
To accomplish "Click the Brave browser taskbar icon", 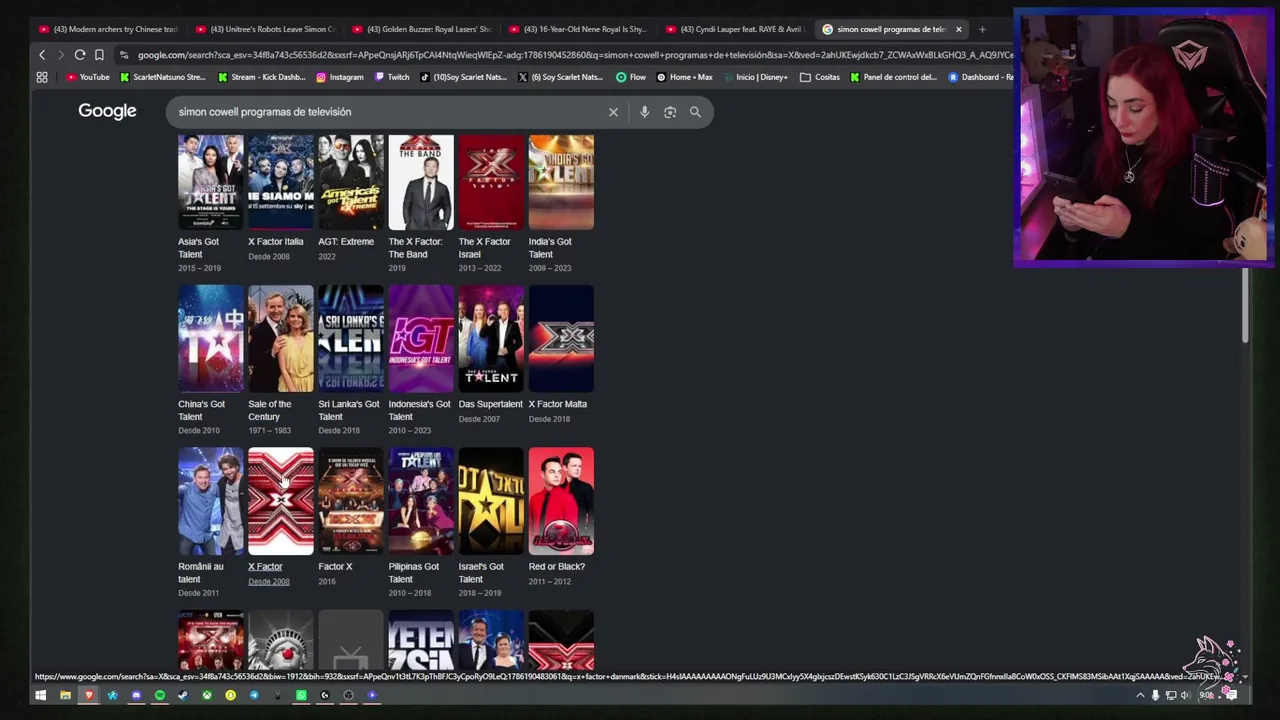I will 89,695.
